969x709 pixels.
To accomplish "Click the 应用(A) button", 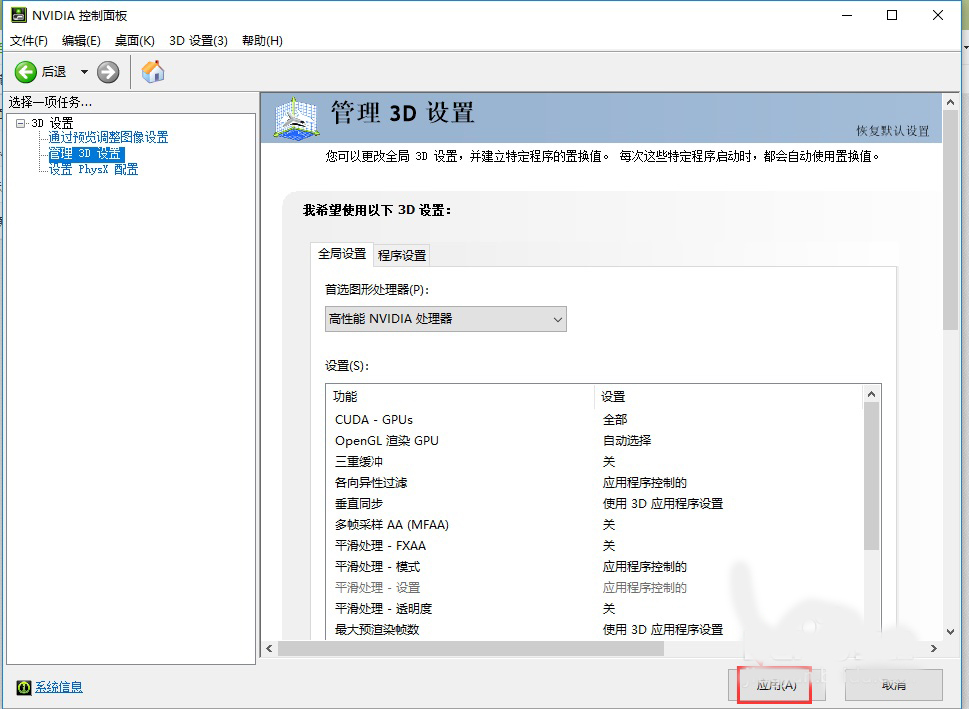I will tap(776, 685).
